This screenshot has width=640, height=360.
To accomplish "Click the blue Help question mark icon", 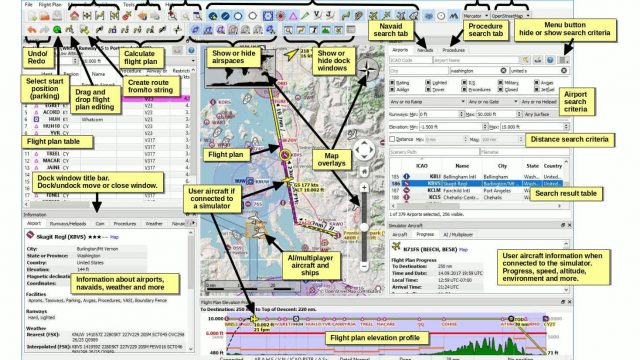I will click(x=550, y=60).
